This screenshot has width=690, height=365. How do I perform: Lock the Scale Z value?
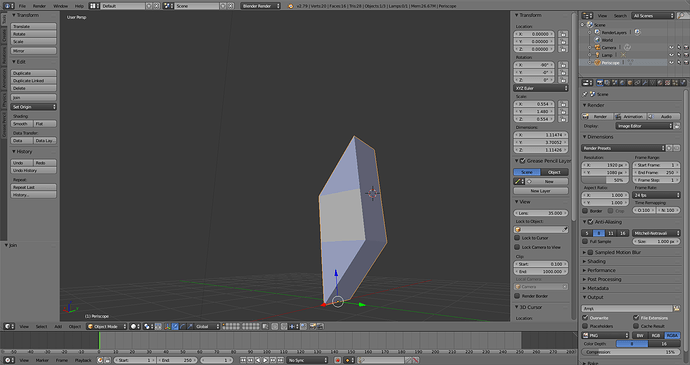tap(563, 119)
